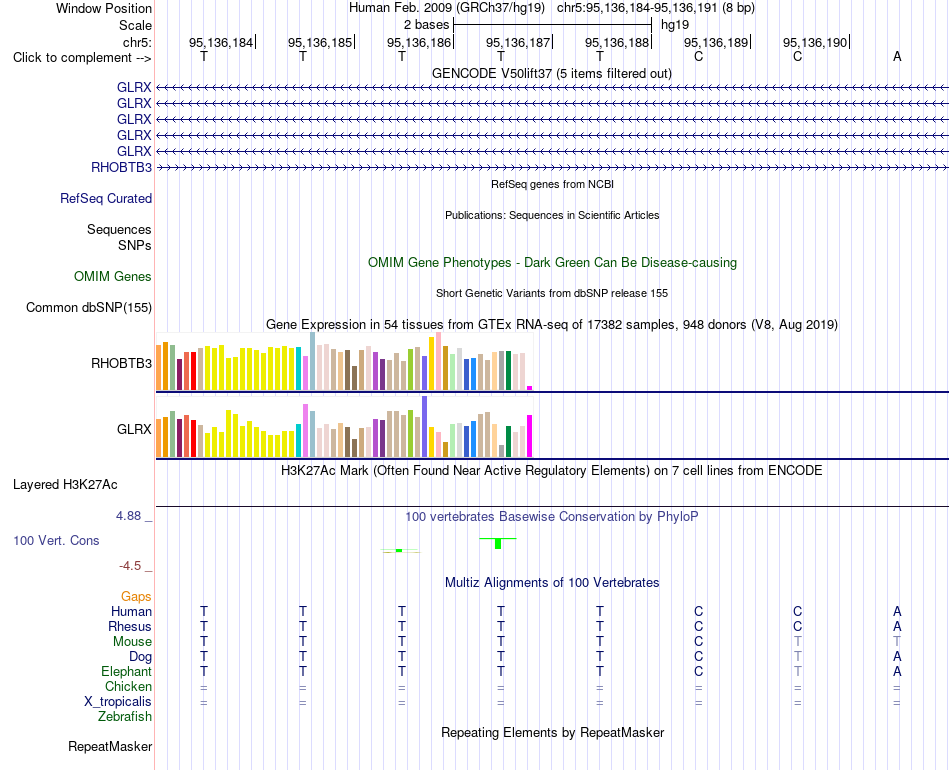Click the Gaps row label

pos(136,597)
